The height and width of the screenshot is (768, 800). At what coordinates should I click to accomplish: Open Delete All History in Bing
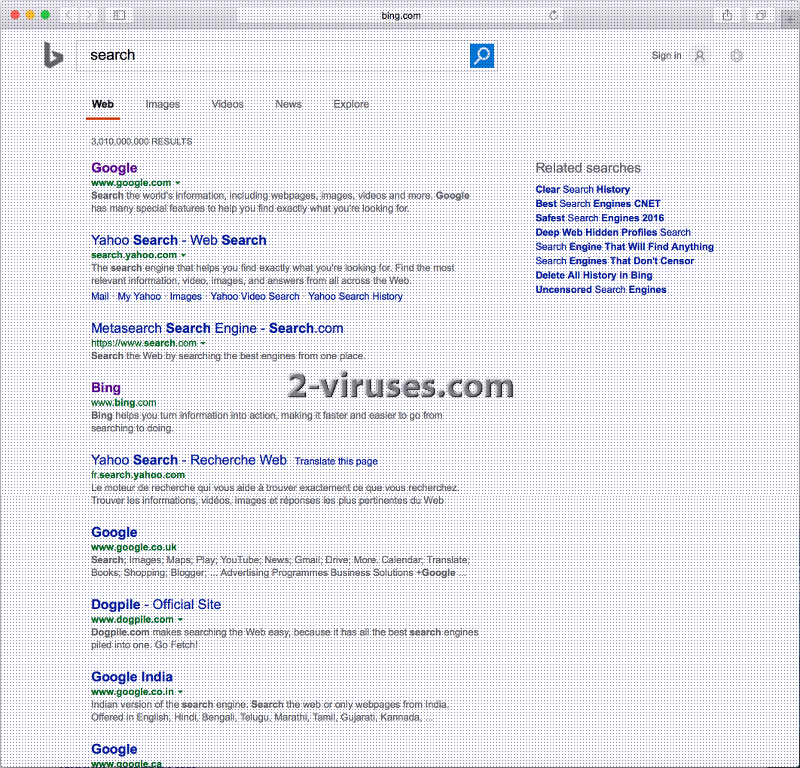tap(594, 275)
